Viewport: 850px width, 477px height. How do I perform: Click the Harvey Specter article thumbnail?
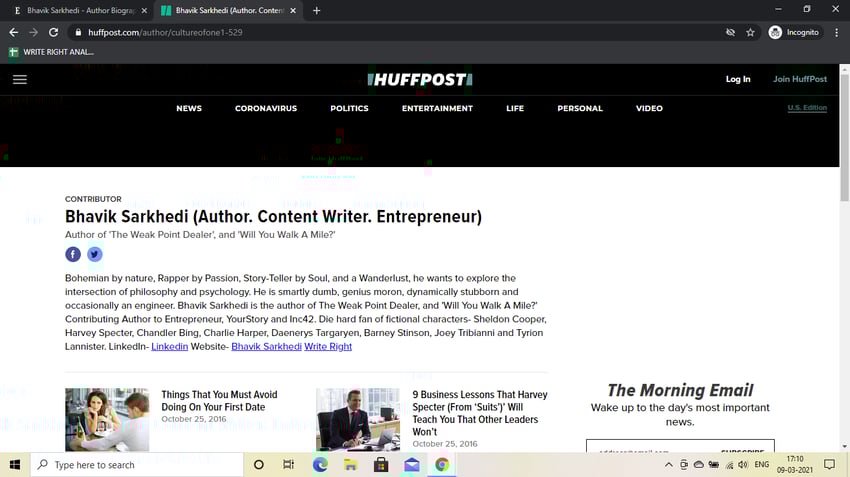[x=358, y=420]
